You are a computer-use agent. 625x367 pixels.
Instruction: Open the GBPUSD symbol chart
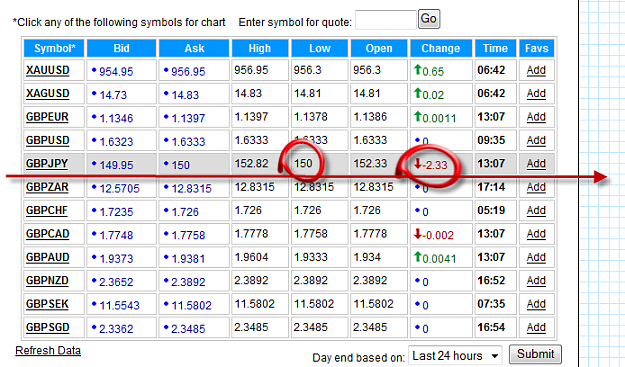click(x=47, y=141)
